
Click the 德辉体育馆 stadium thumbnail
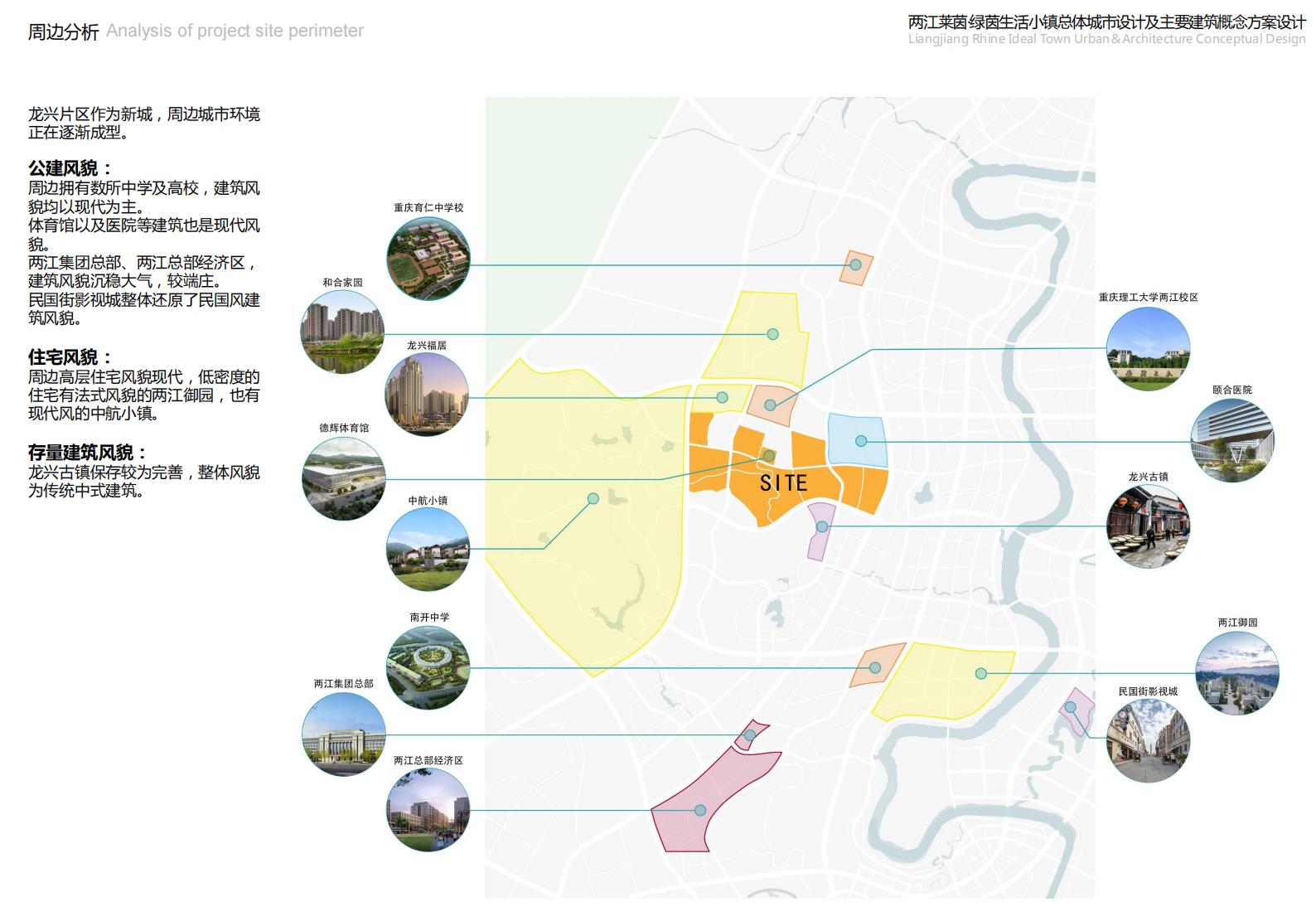click(344, 478)
